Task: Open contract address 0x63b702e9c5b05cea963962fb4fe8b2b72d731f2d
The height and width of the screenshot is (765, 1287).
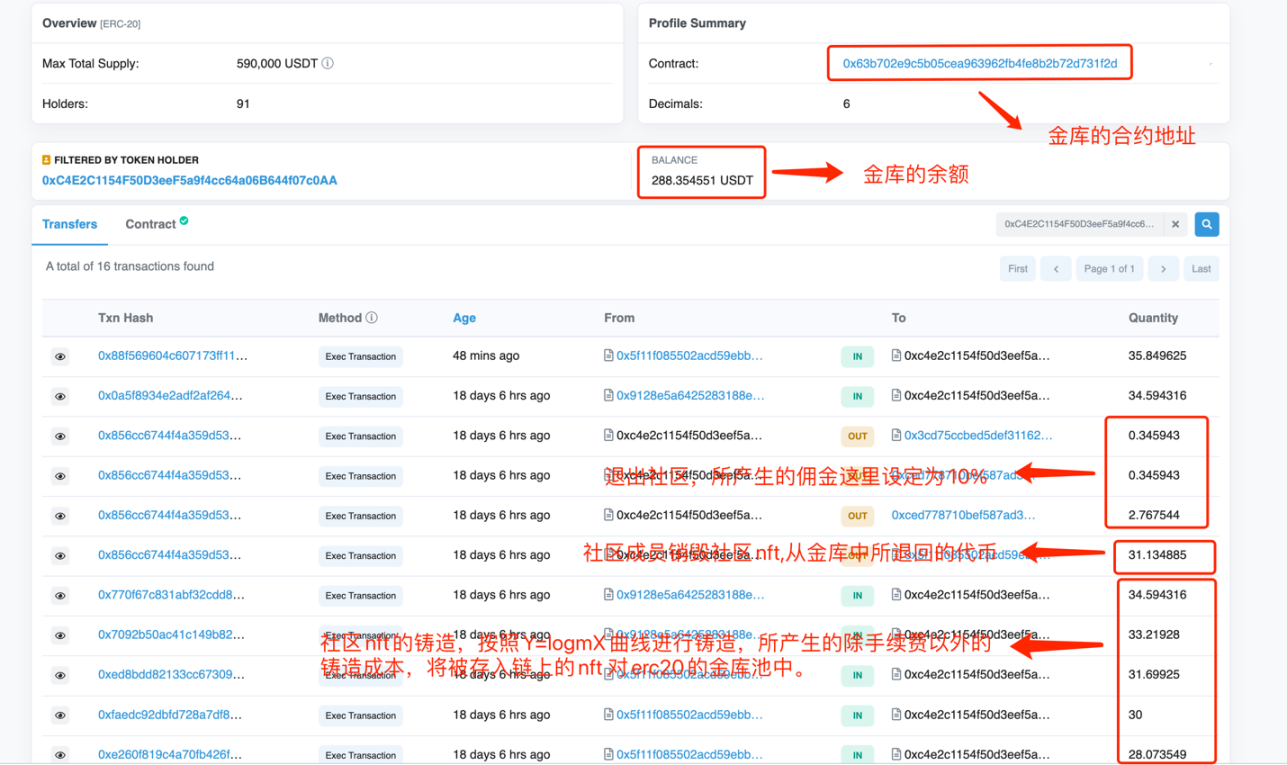Action: [979, 64]
